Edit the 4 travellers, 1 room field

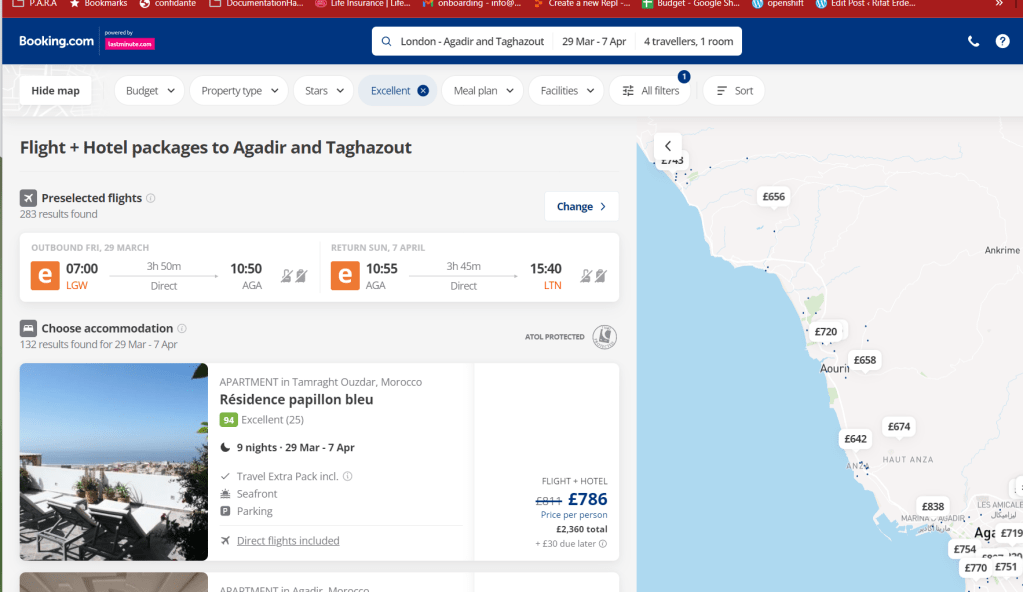pos(688,41)
